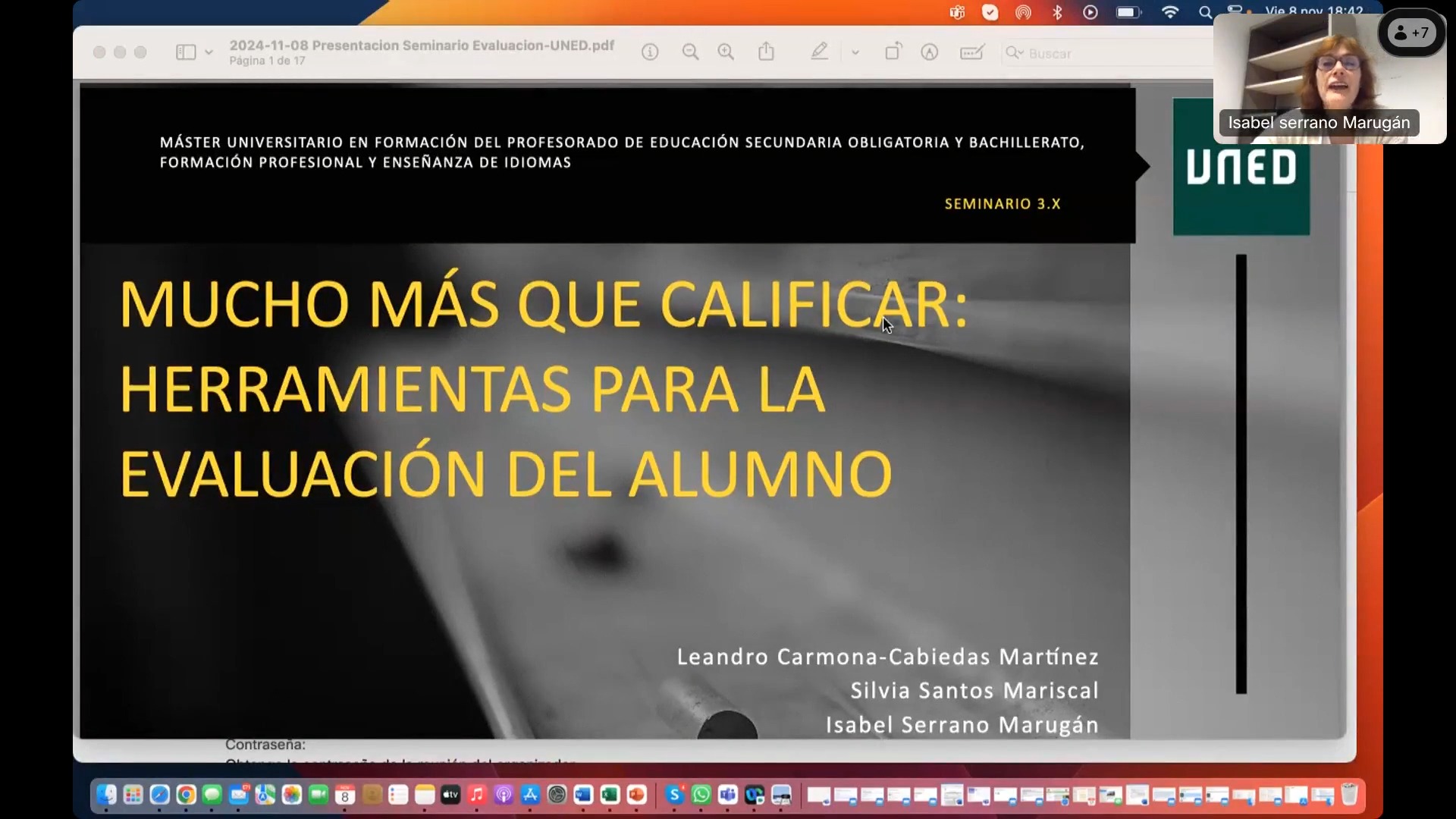Select Isabel serrano Marugán video thumbnail
The image size is (1456, 819).
pyautogui.click(x=1329, y=78)
